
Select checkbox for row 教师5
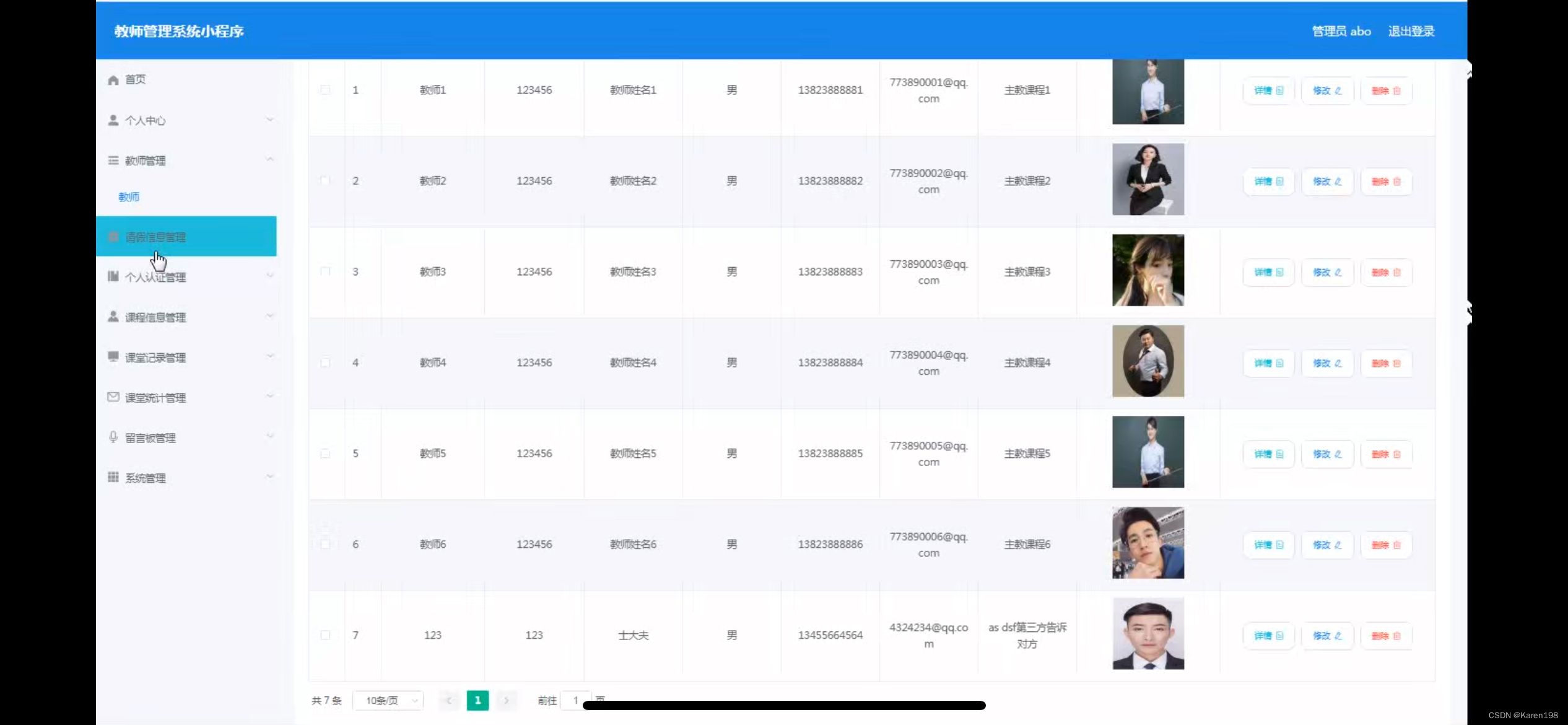[x=325, y=454]
